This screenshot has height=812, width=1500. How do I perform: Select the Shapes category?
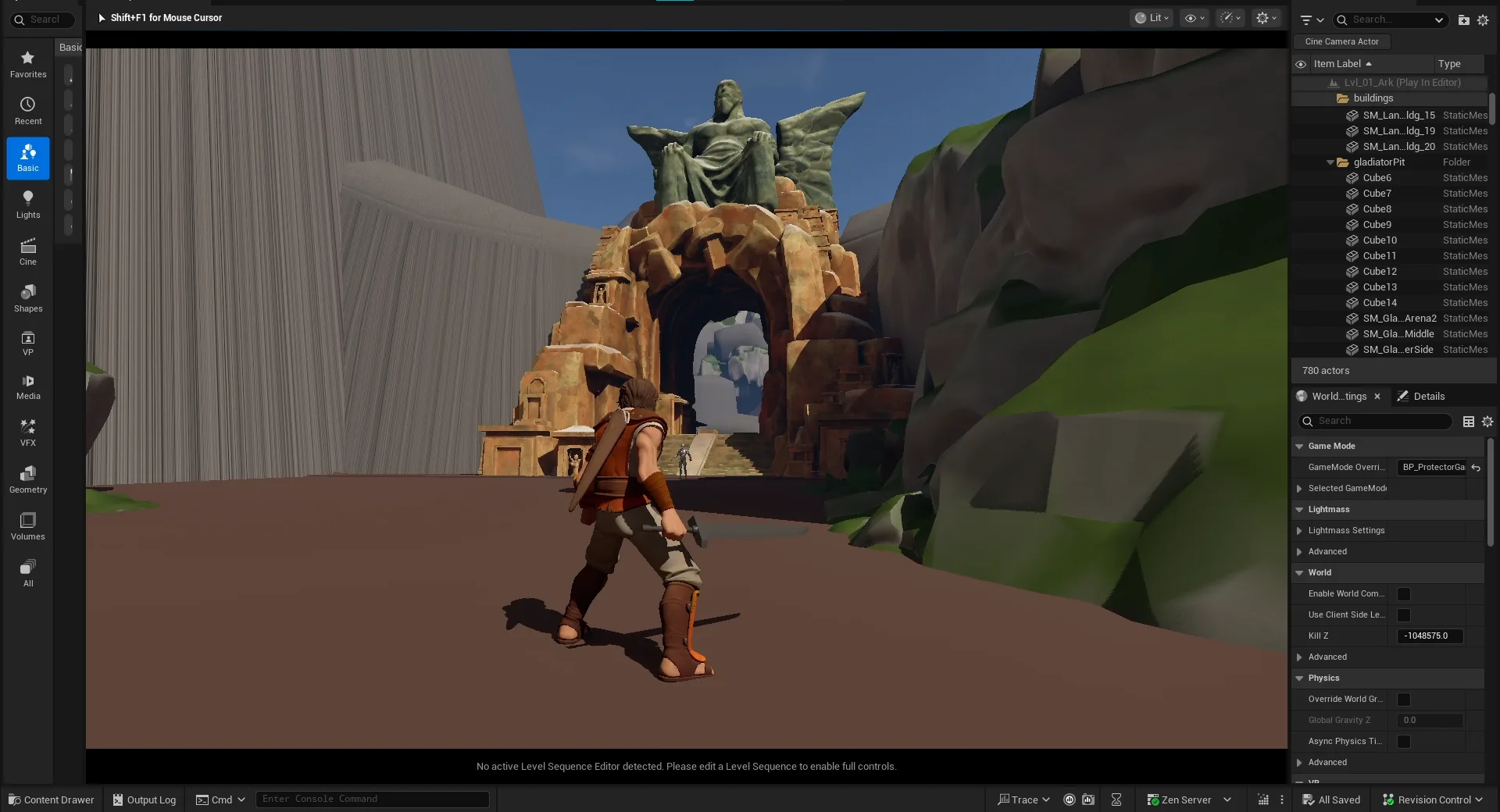click(x=28, y=299)
